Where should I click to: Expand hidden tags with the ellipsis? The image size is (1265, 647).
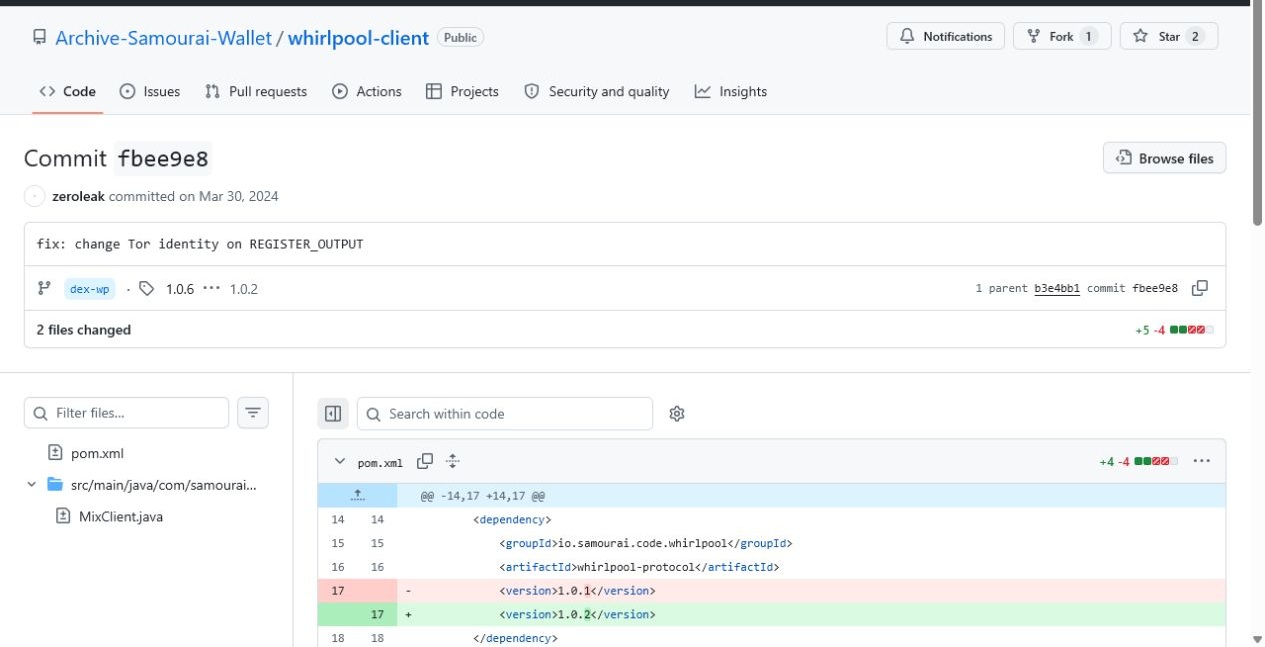click(x=211, y=289)
